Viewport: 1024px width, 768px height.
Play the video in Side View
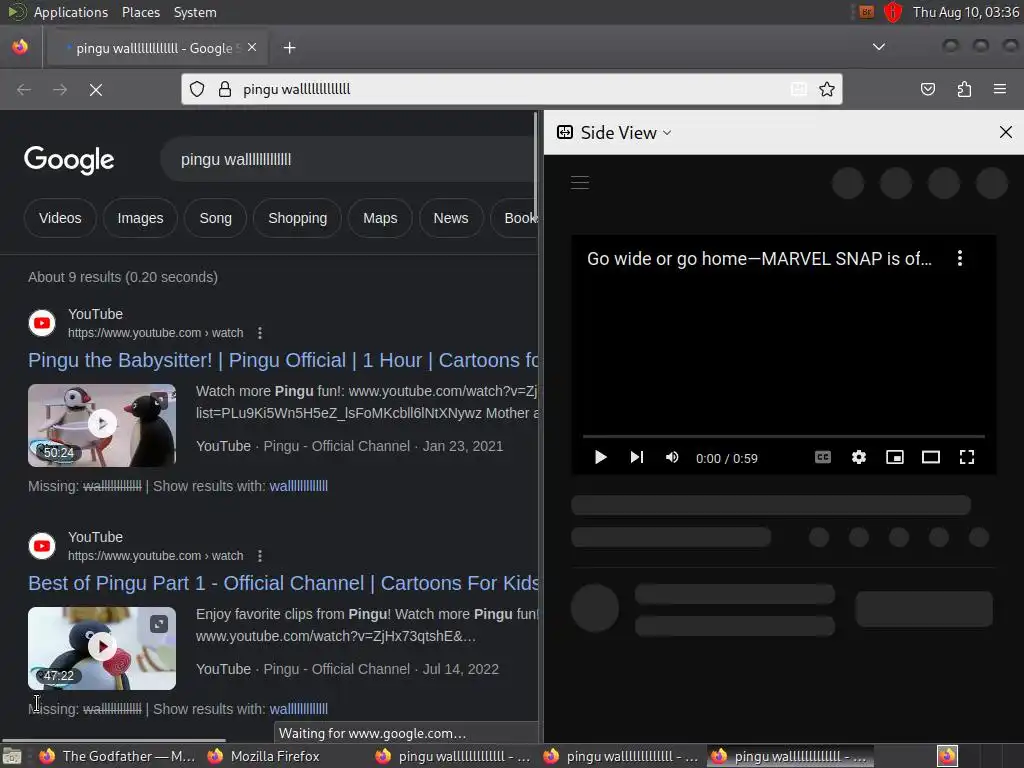point(601,457)
